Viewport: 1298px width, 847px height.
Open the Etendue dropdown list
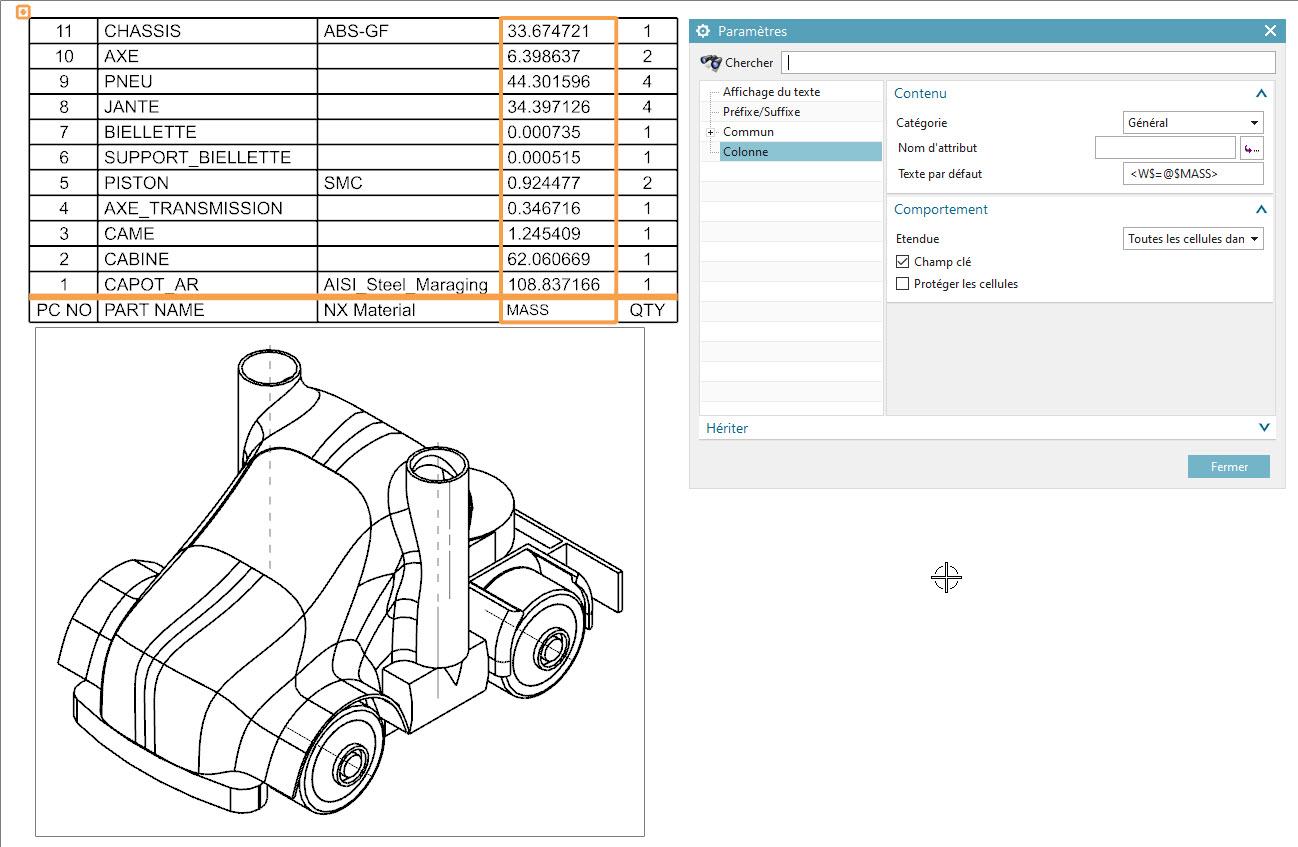1193,239
